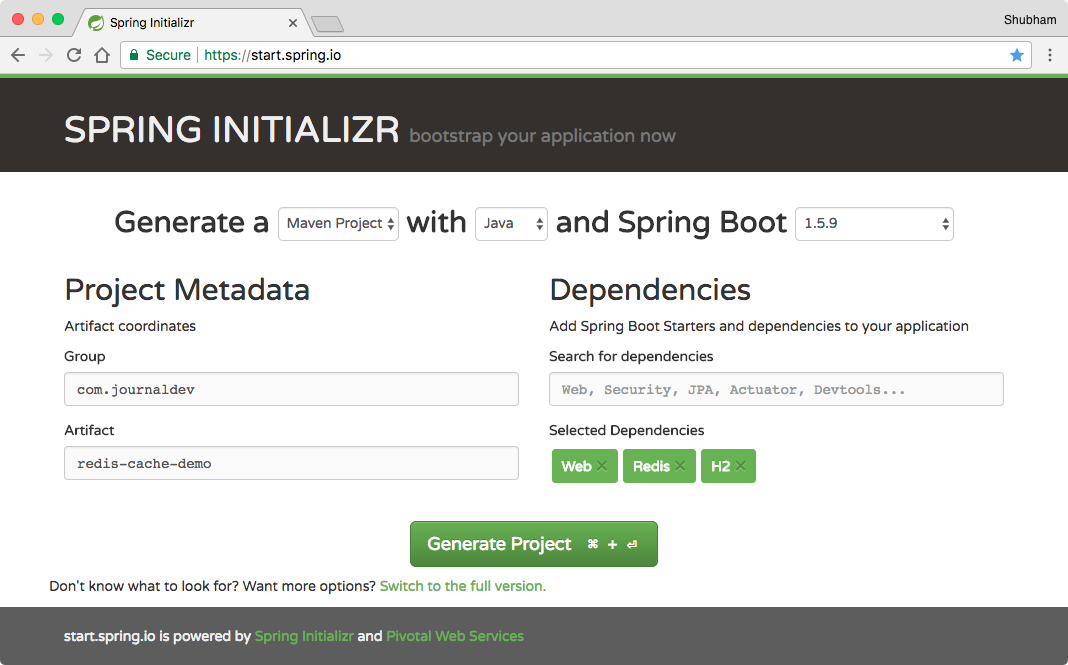This screenshot has width=1068, height=665.
Task: Remove the Redis dependency via its X
Action: pyautogui.click(x=680, y=466)
